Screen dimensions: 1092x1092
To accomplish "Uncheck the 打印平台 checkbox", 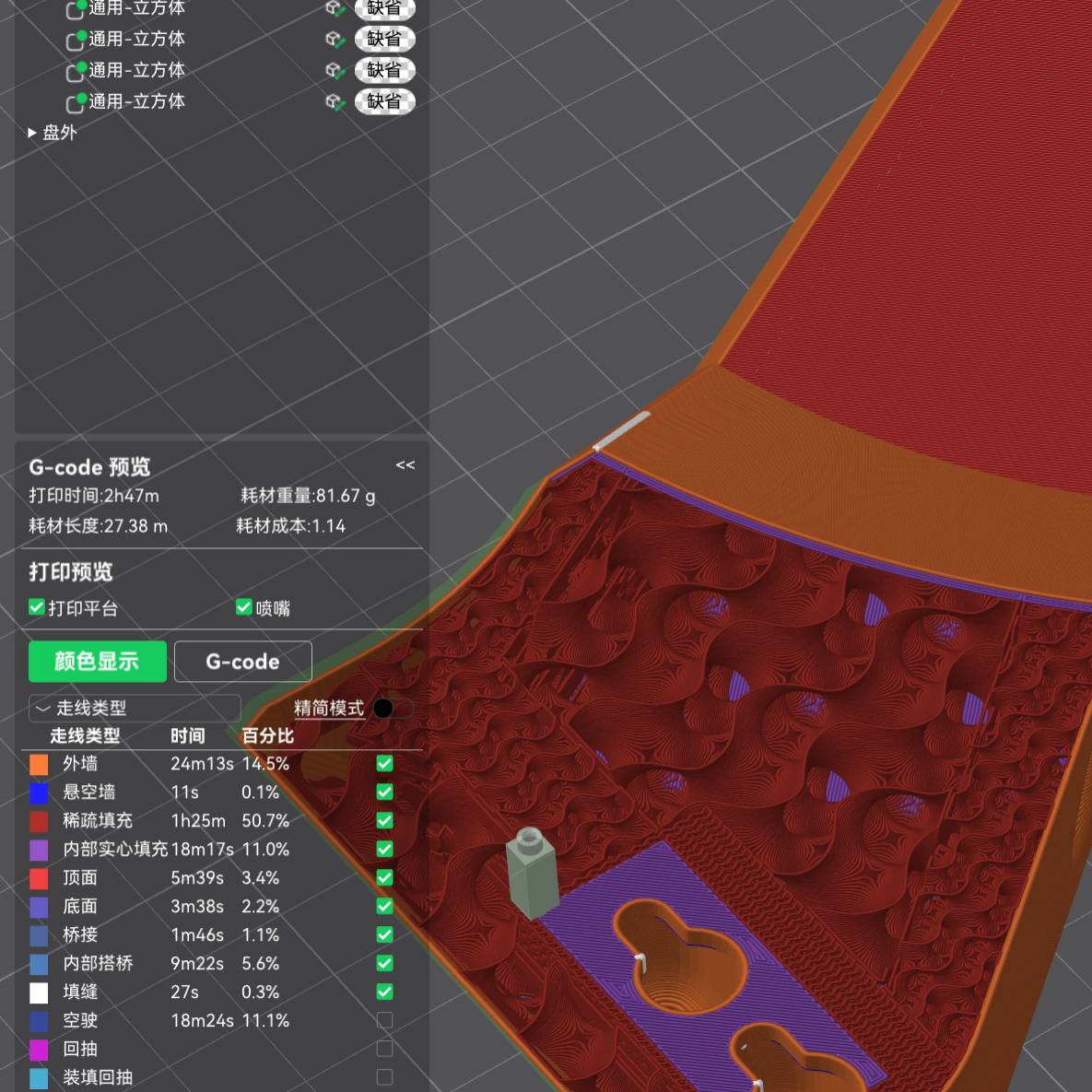I will point(37,607).
